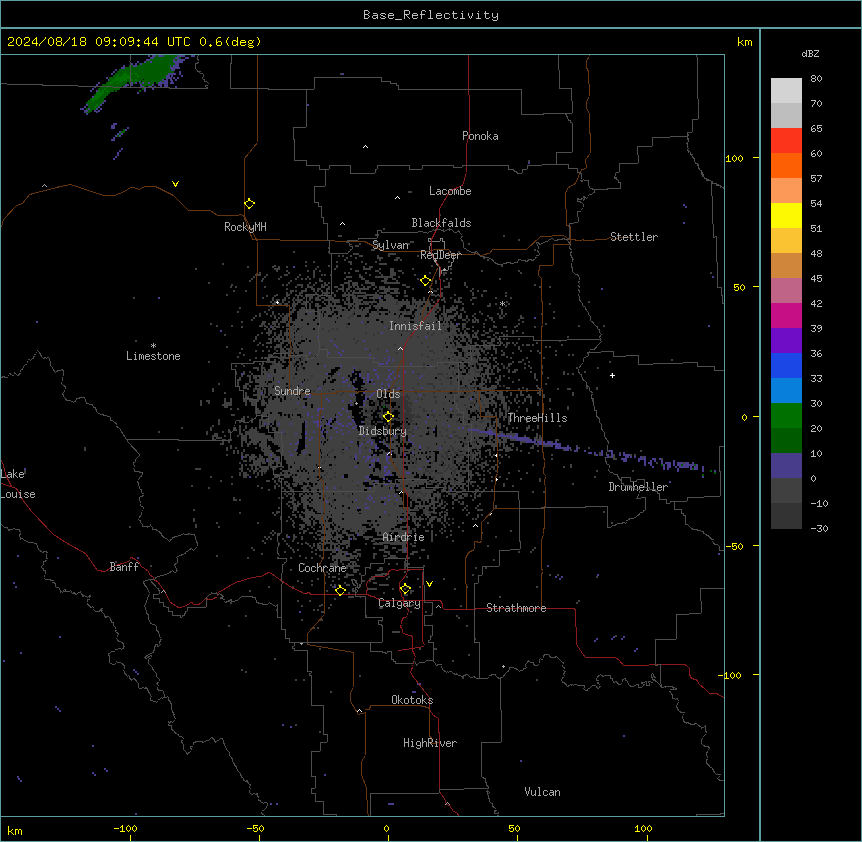Click the yellow station marker above Calgary
The height and width of the screenshot is (842, 862).
click(x=405, y=589)
